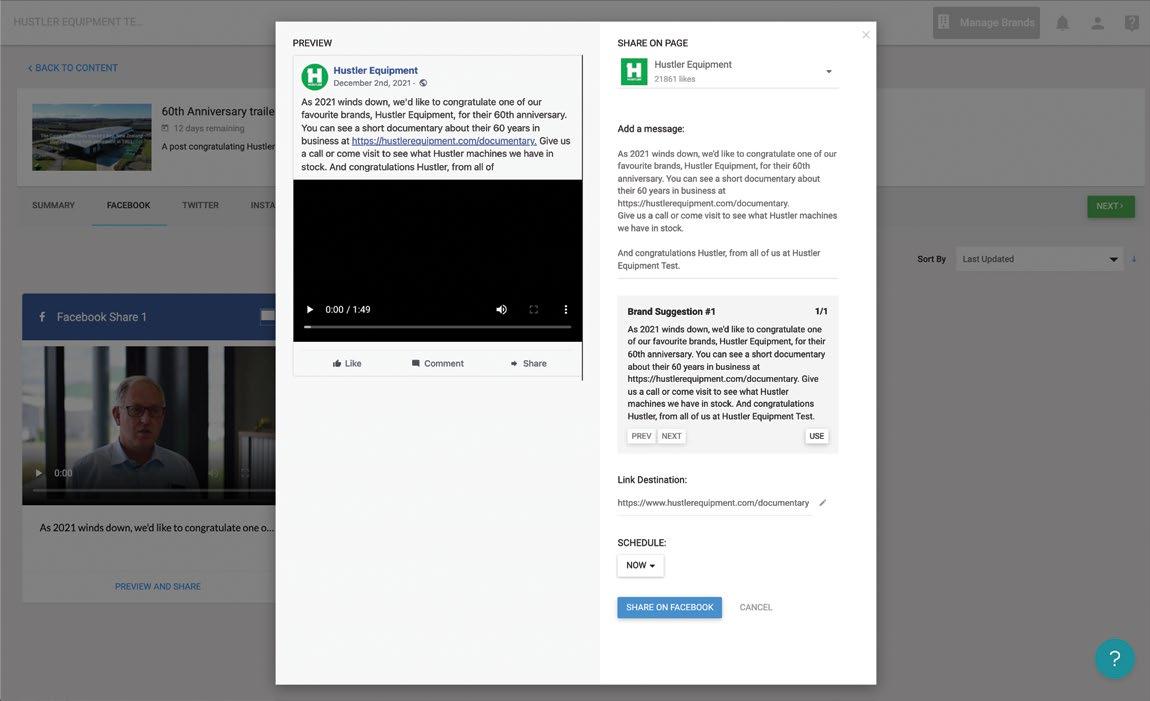The image size is (1150, 701).
Task: Click the Hustler Equipment logo in the page selector
Action: pyautogui.click(x=634, y=72)
